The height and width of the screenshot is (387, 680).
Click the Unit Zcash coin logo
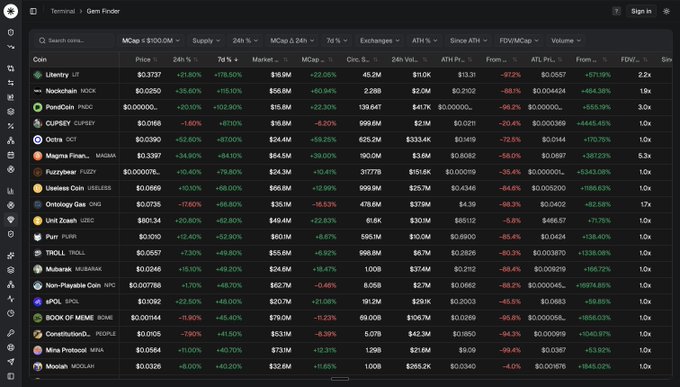pyautogui.click(x=38, y=220)
